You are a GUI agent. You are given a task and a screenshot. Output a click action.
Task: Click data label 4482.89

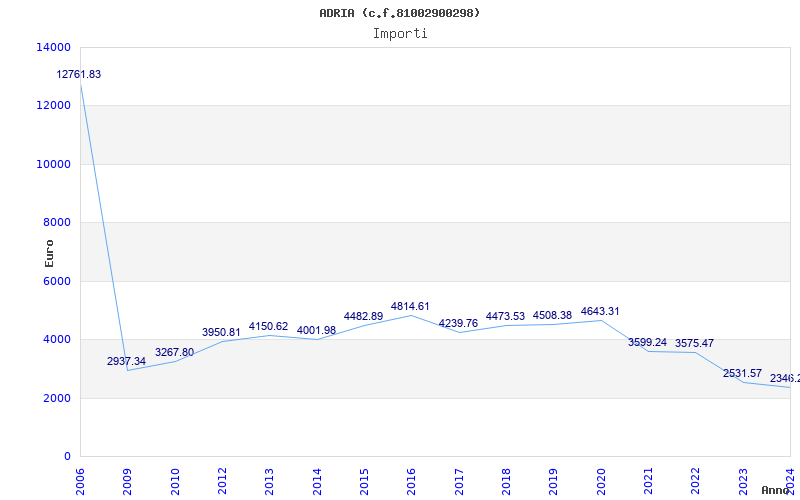(363, 316)
